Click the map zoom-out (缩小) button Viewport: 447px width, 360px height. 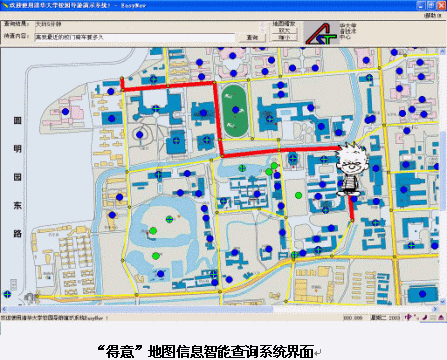coord(284,37)
